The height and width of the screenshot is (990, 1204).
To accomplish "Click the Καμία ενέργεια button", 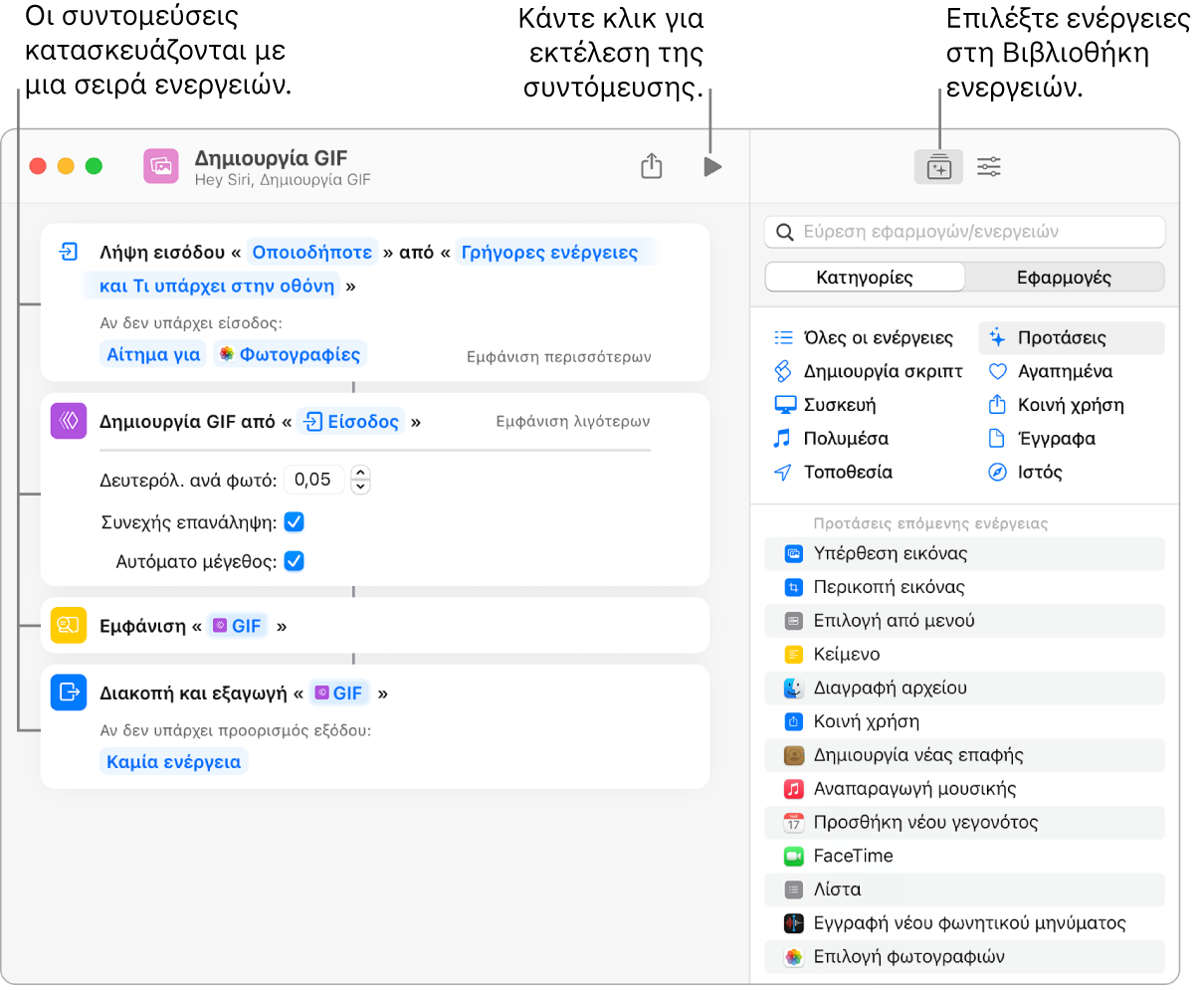I will pos(174,762).
